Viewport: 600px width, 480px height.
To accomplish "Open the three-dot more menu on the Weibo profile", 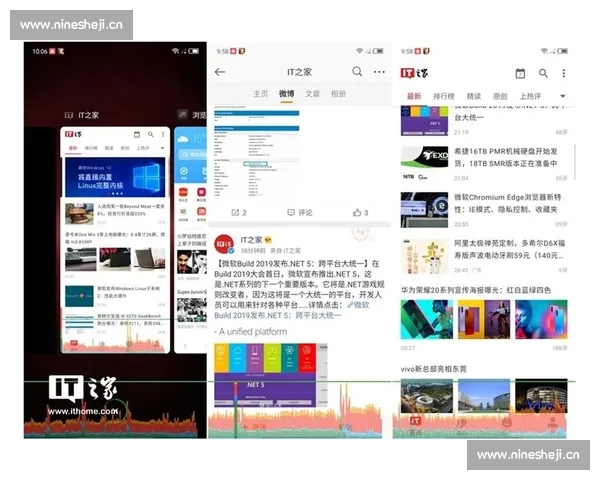I will point(379,72).
